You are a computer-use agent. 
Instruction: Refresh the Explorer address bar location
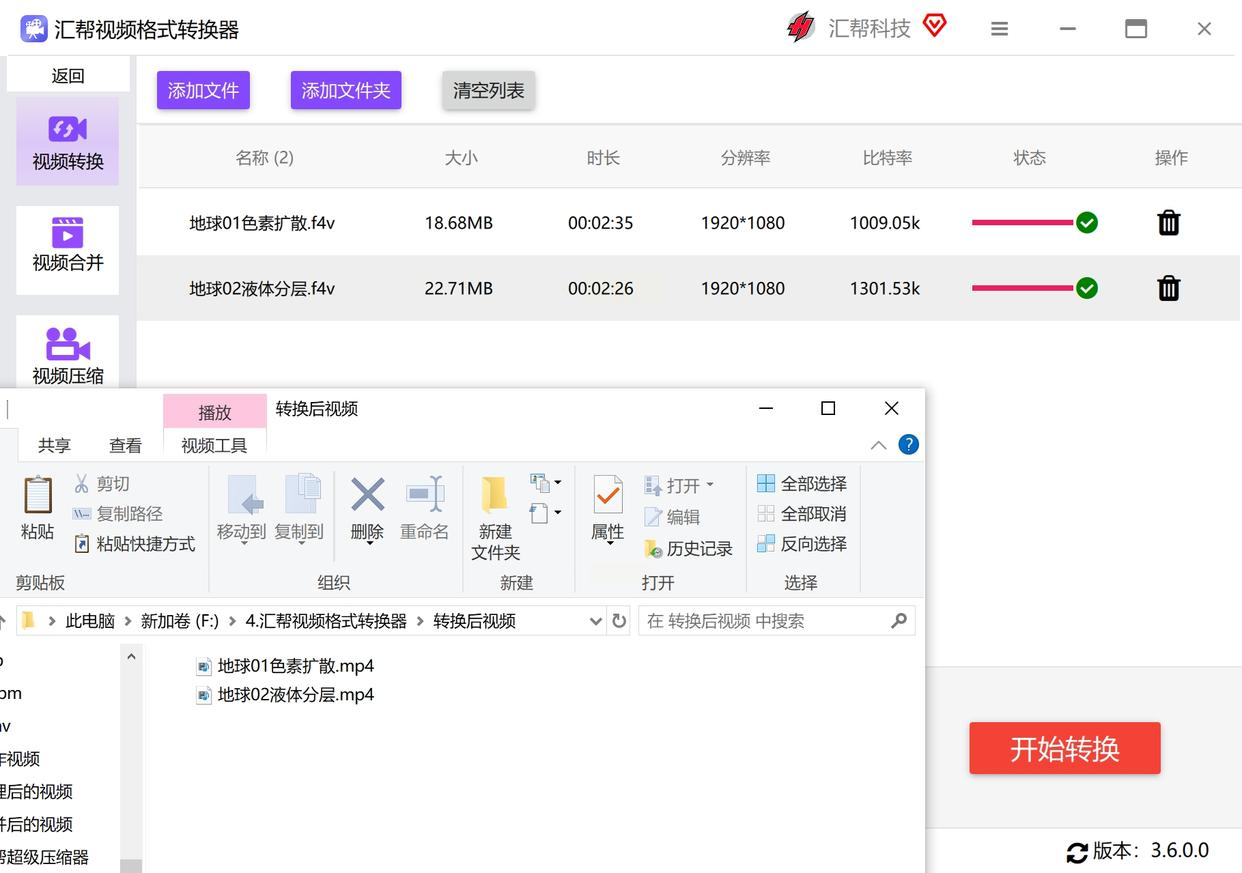tap(619, 621)
